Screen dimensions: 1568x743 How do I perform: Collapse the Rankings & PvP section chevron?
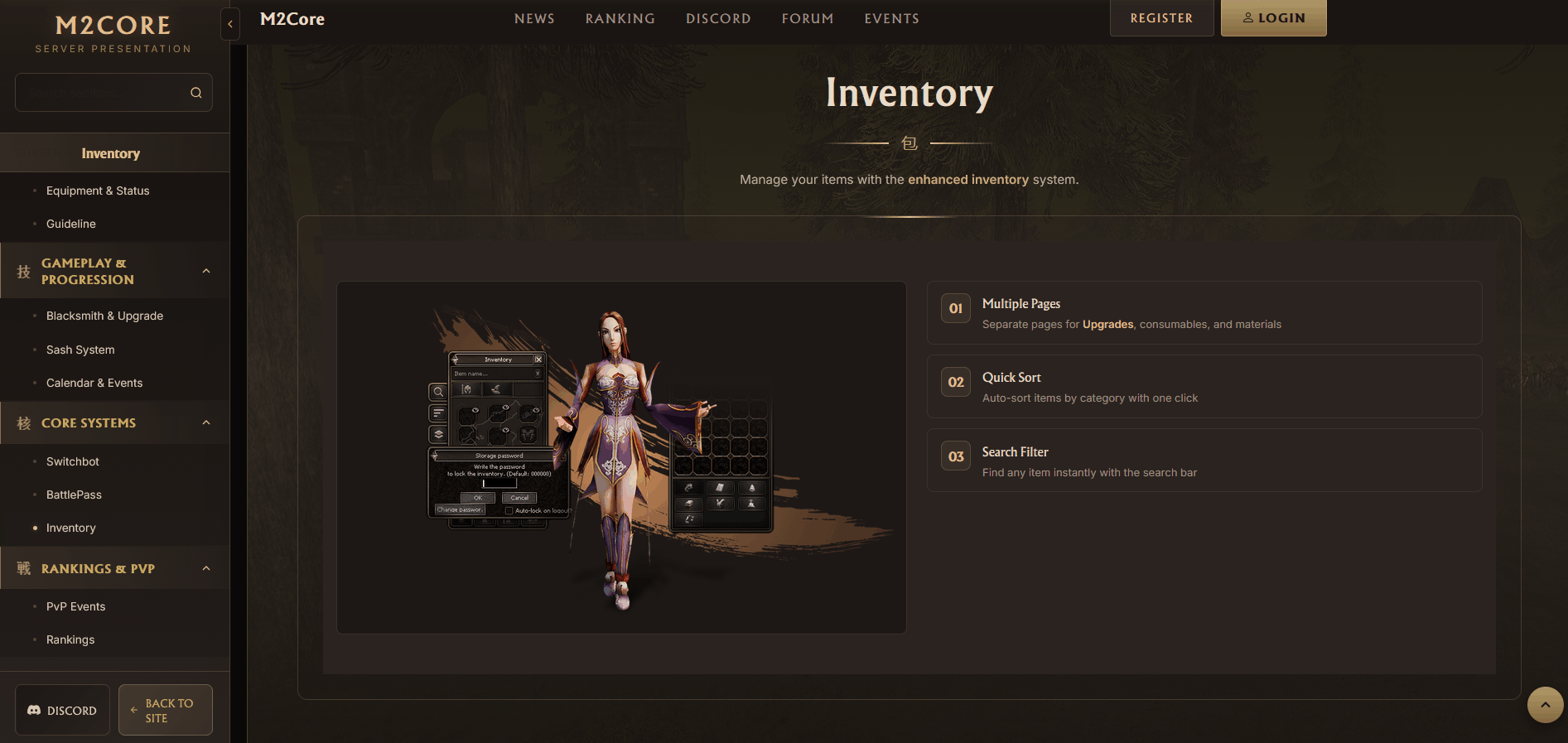click(x=206, y=568)
